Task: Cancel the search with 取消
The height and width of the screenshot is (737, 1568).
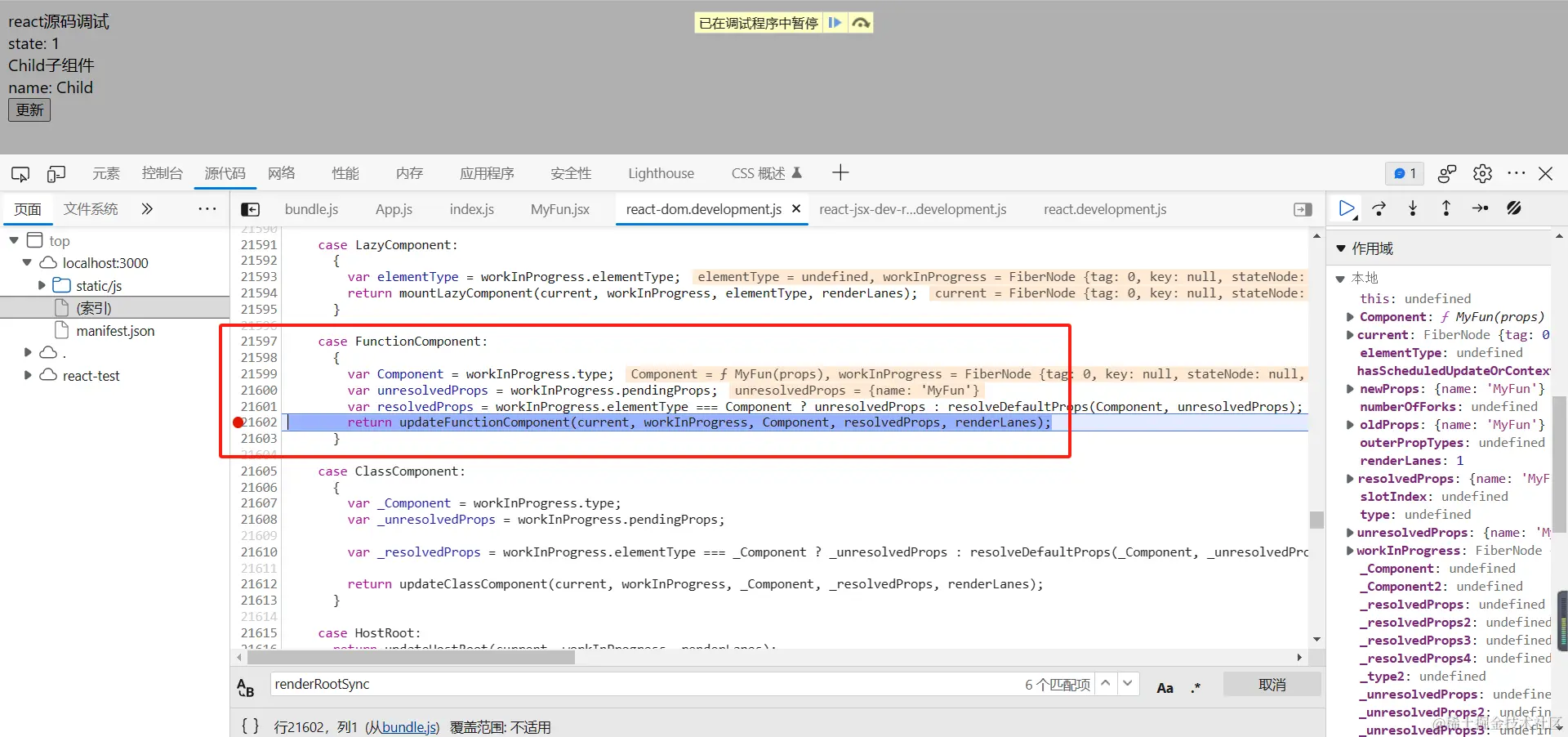Action: 1272,685
